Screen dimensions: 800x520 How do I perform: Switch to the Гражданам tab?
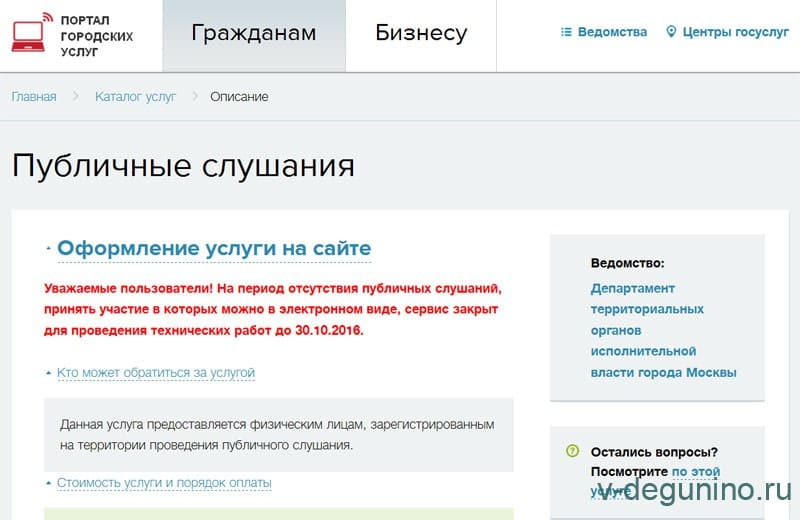pyautogui.click(x=253, y=34)
